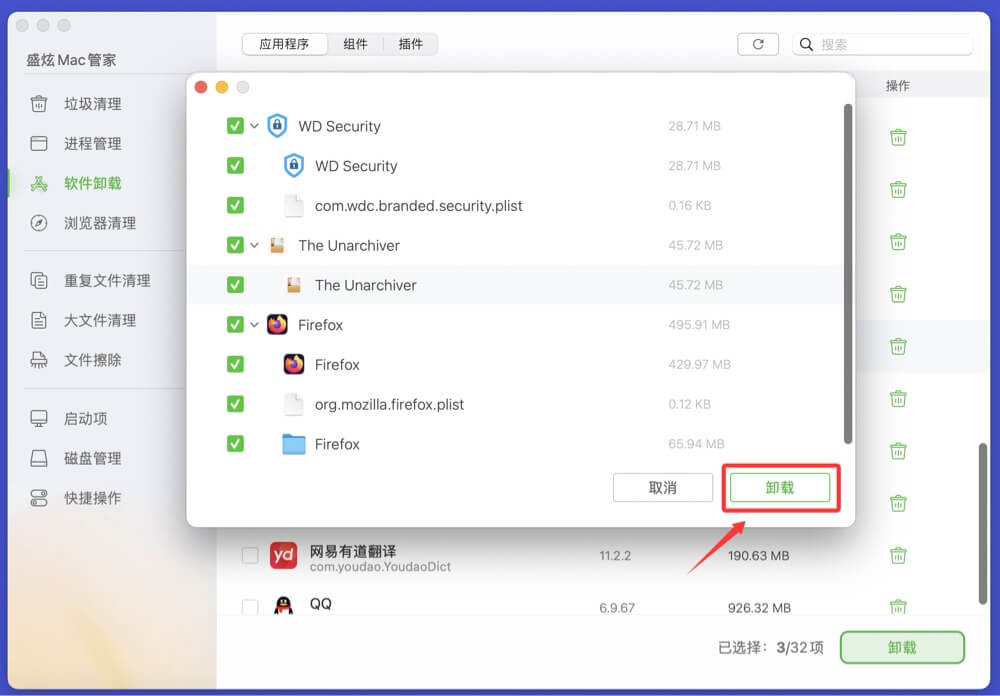Collapse the WD Security group
The width and height of the screenshot is (1000, 696).
253,125
